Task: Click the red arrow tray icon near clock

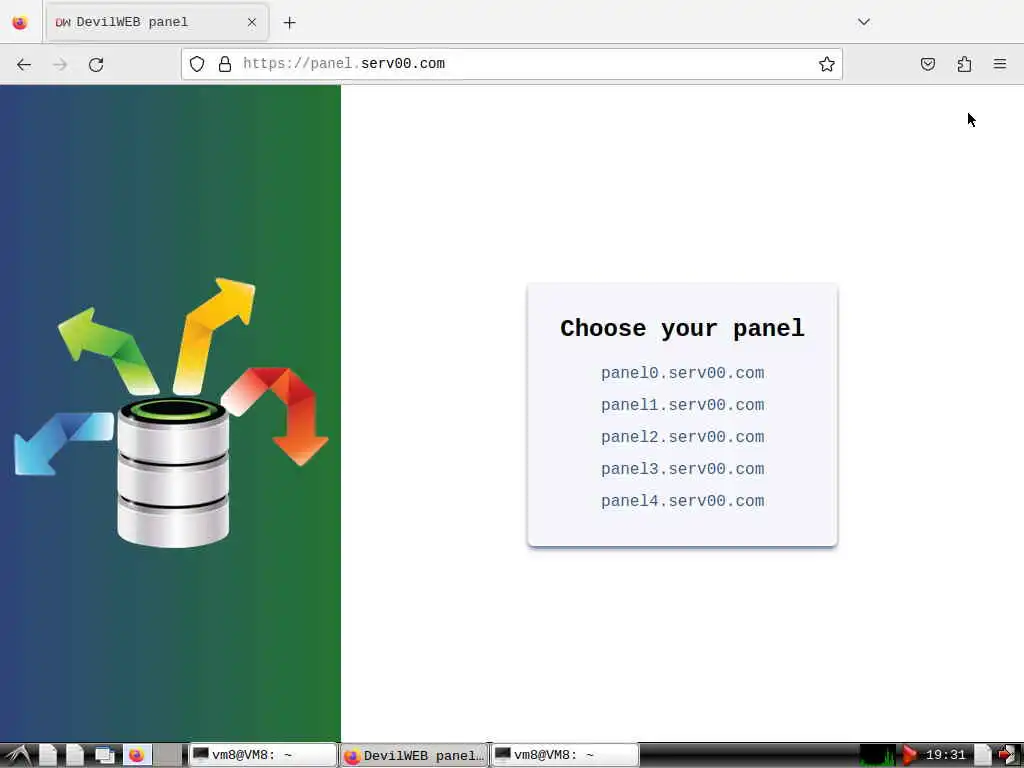Action: tap(908, 756)
